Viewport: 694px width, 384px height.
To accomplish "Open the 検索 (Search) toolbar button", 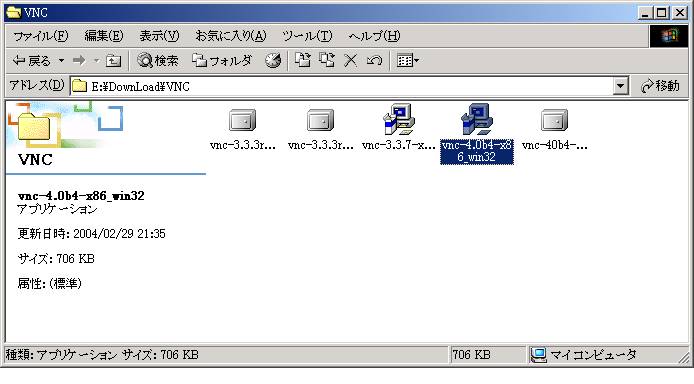I will (158, 61).
